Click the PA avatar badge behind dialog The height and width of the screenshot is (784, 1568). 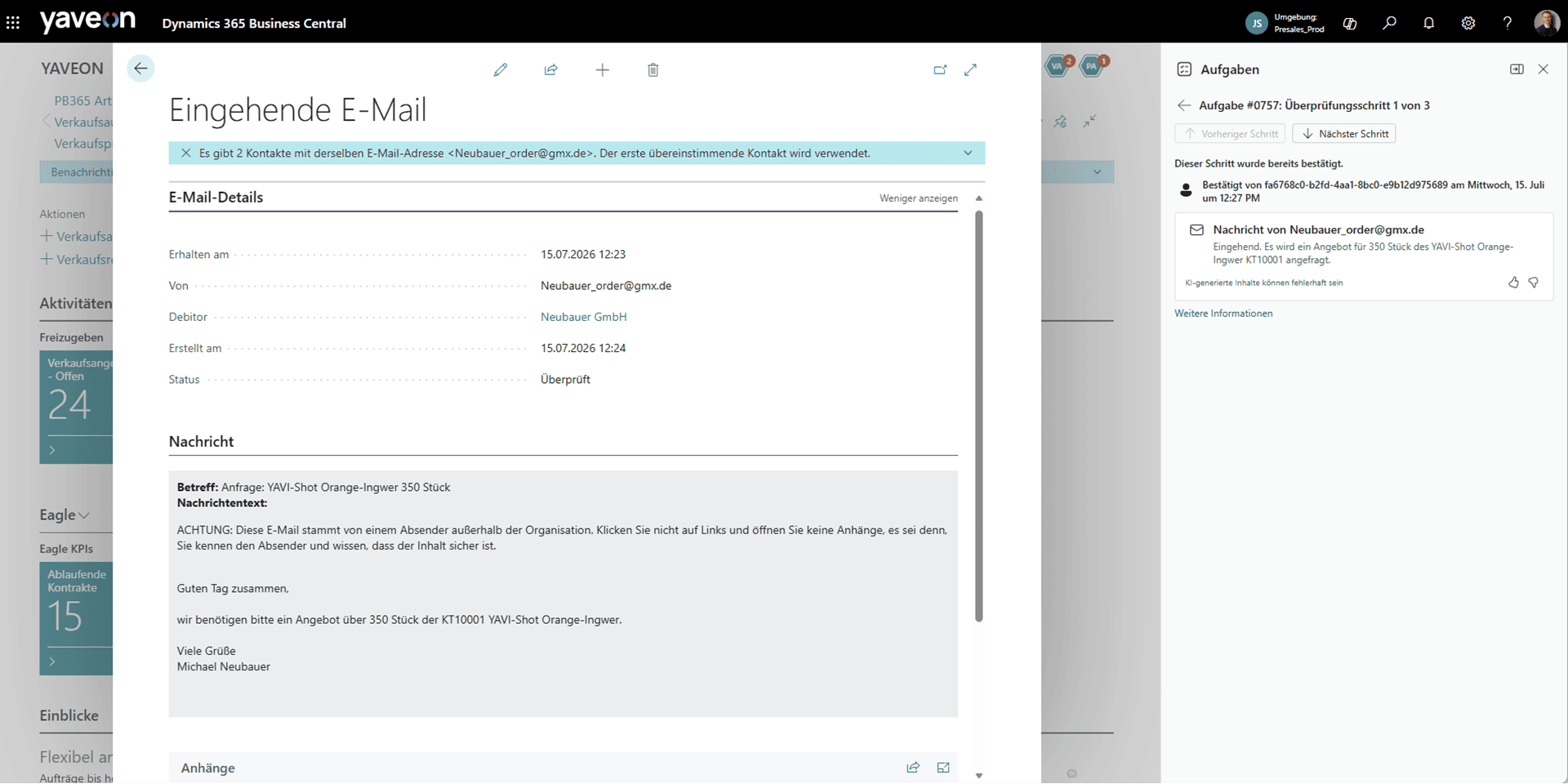(1093, 65)
